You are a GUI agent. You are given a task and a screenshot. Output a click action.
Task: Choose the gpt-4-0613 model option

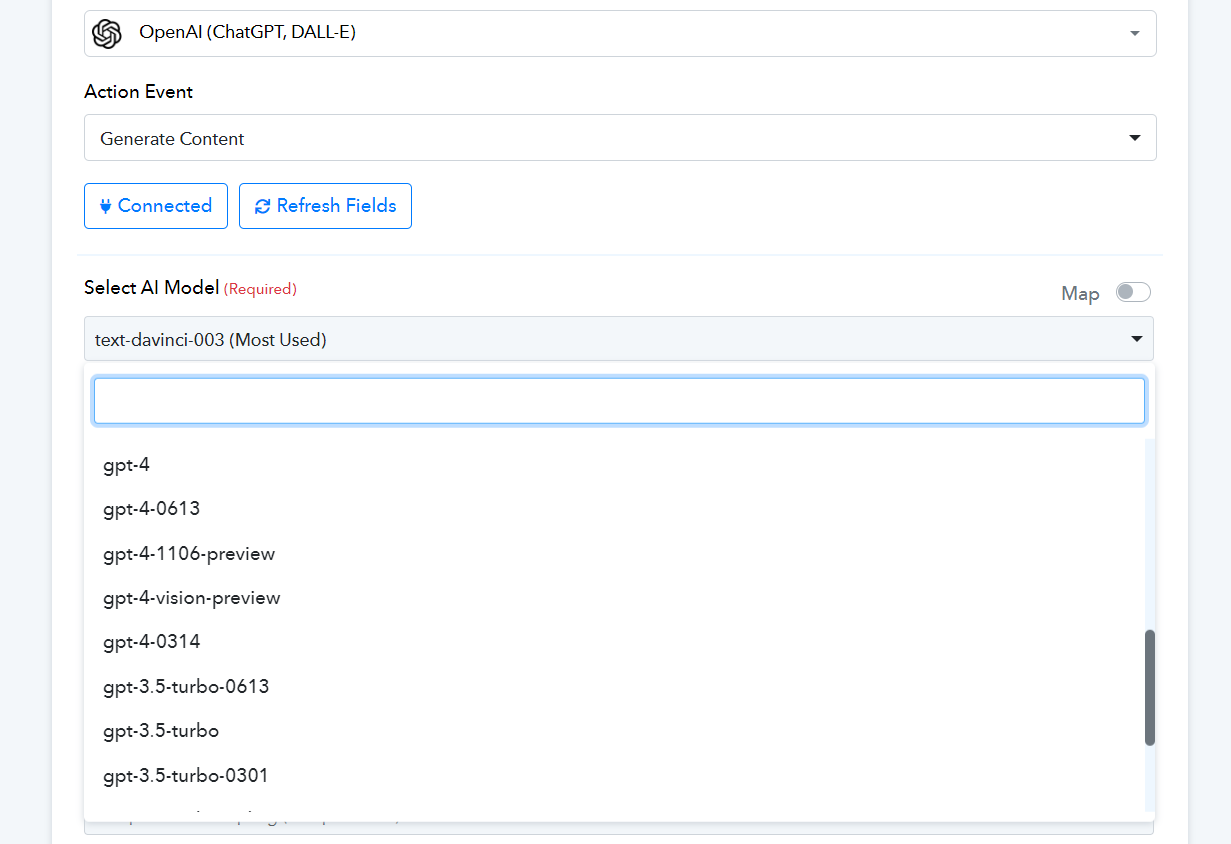click(x=614, y=509)
